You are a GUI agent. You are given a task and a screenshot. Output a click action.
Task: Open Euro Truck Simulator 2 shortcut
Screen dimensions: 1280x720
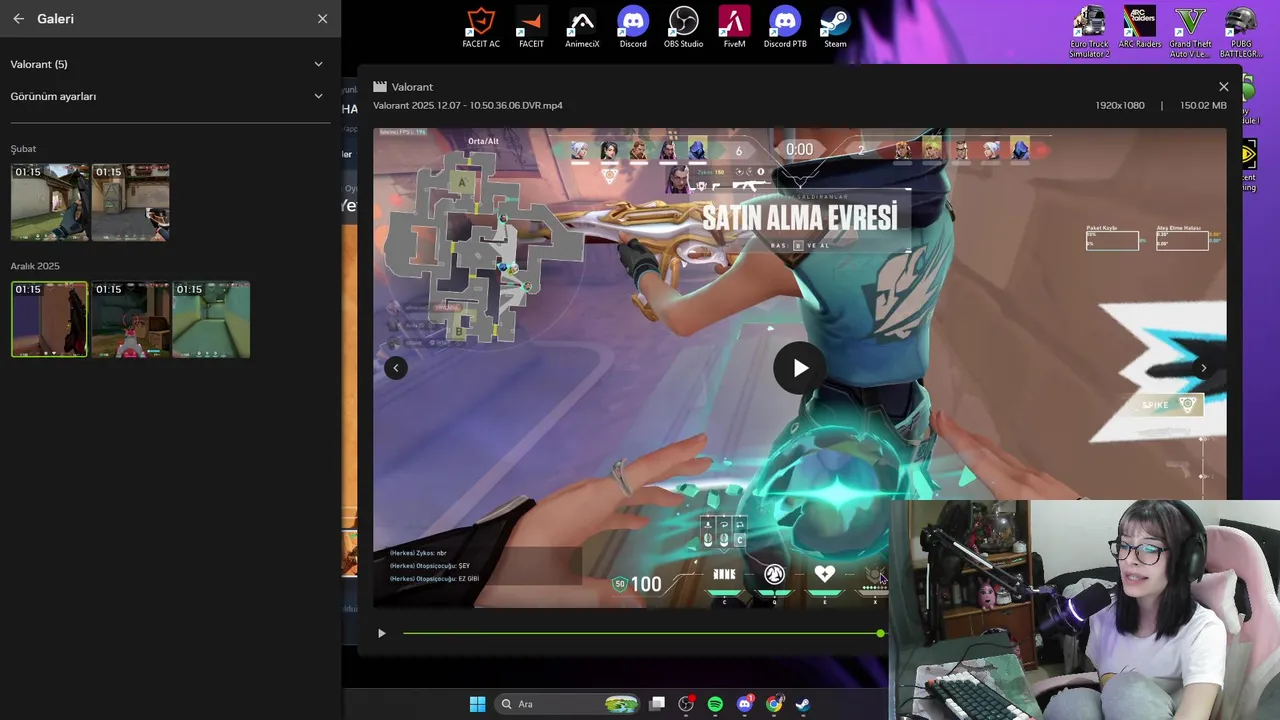tap(1089, 32)
